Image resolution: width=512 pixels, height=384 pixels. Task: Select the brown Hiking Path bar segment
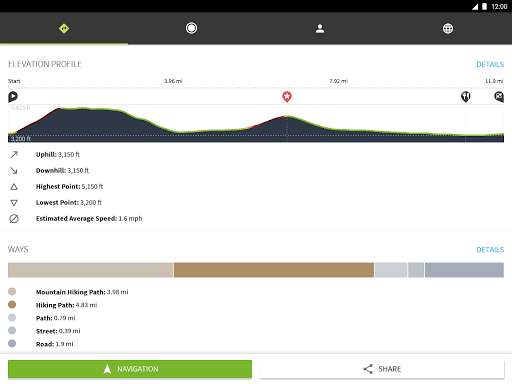274,270
